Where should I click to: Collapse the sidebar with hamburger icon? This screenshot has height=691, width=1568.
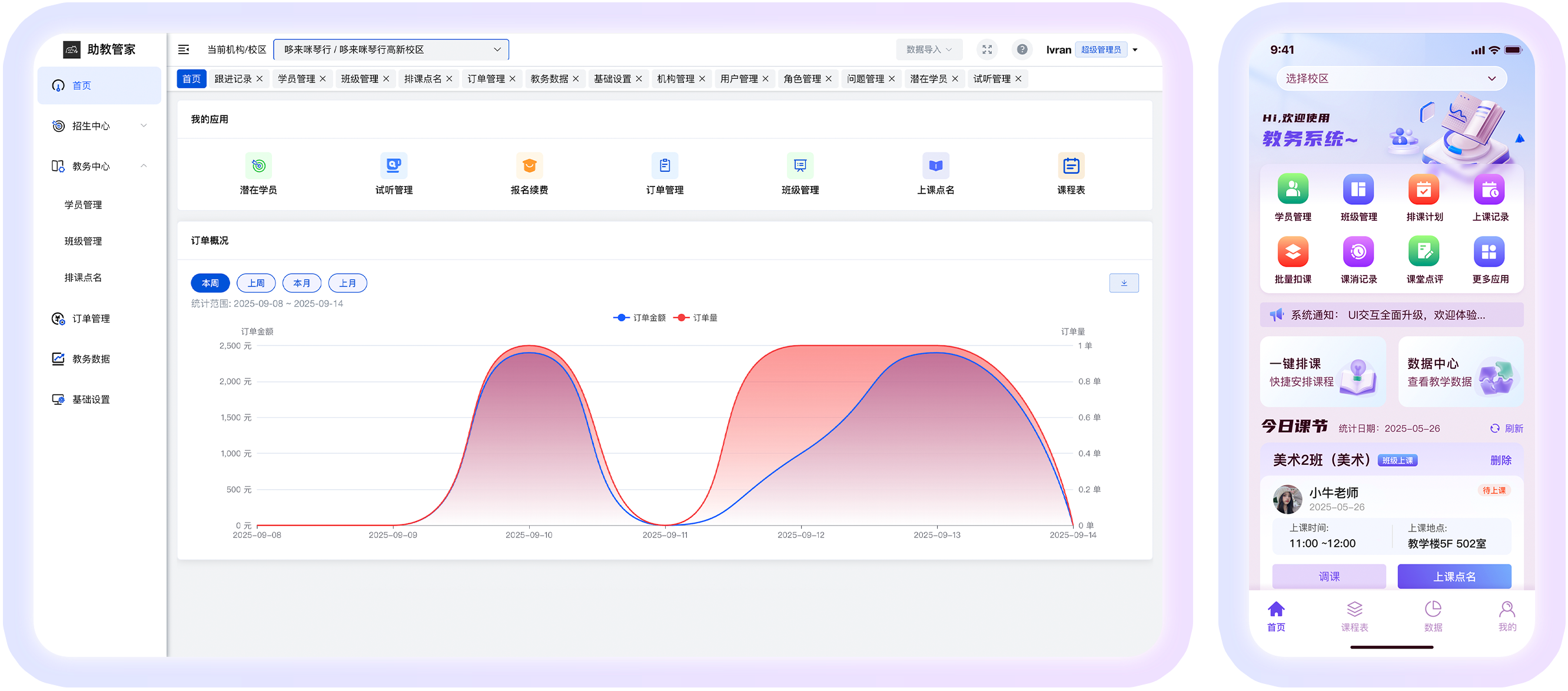[x=183, y=50]
